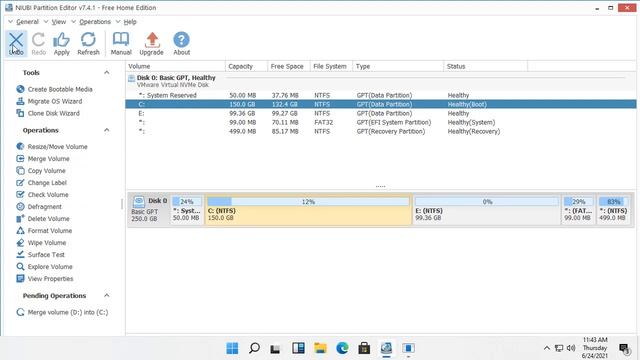Select Wipe Volume operation
This screenshot has width=640, height=360.
pos(41,242)
